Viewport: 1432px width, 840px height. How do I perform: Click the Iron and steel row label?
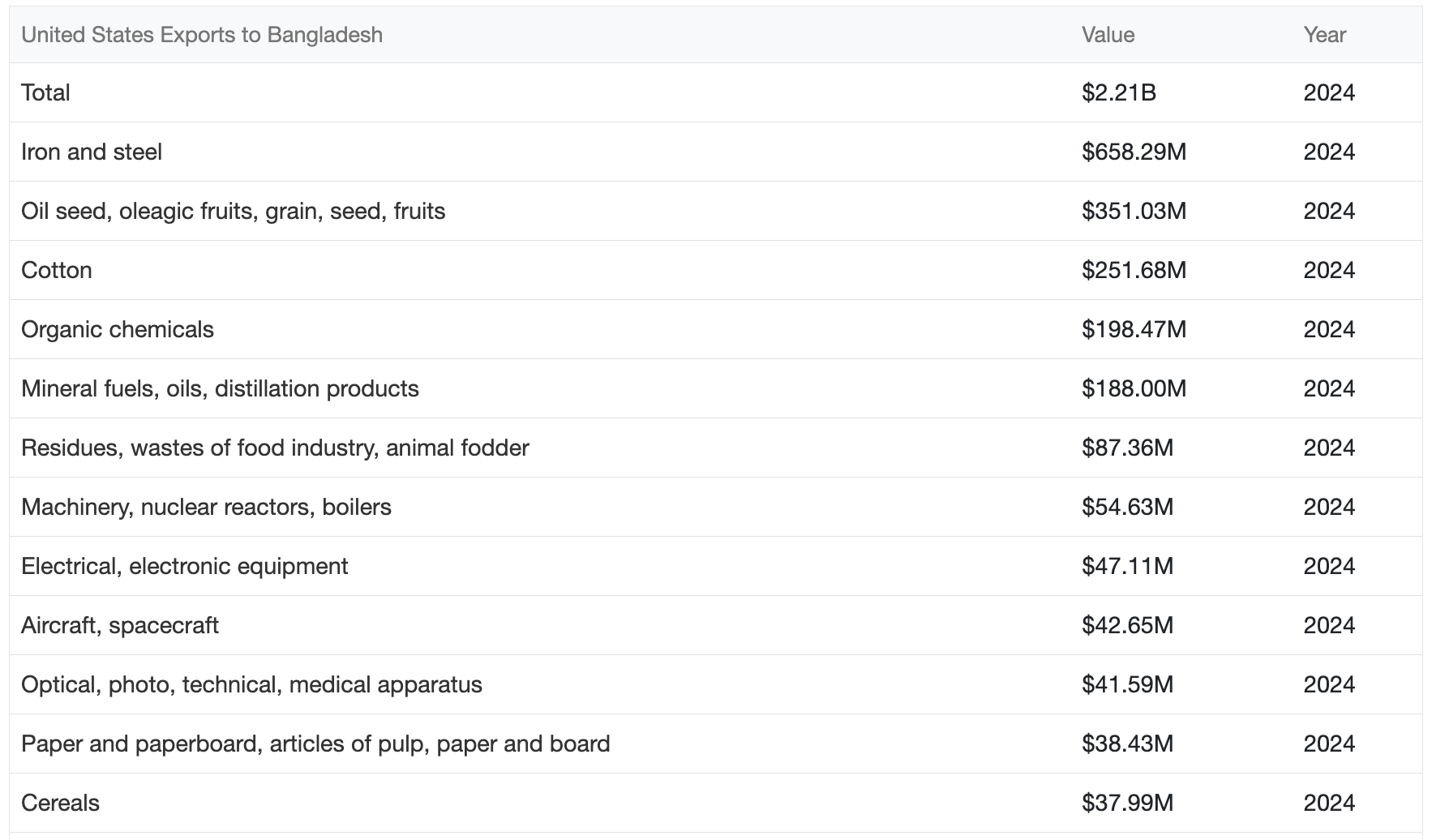coord(92,152)
